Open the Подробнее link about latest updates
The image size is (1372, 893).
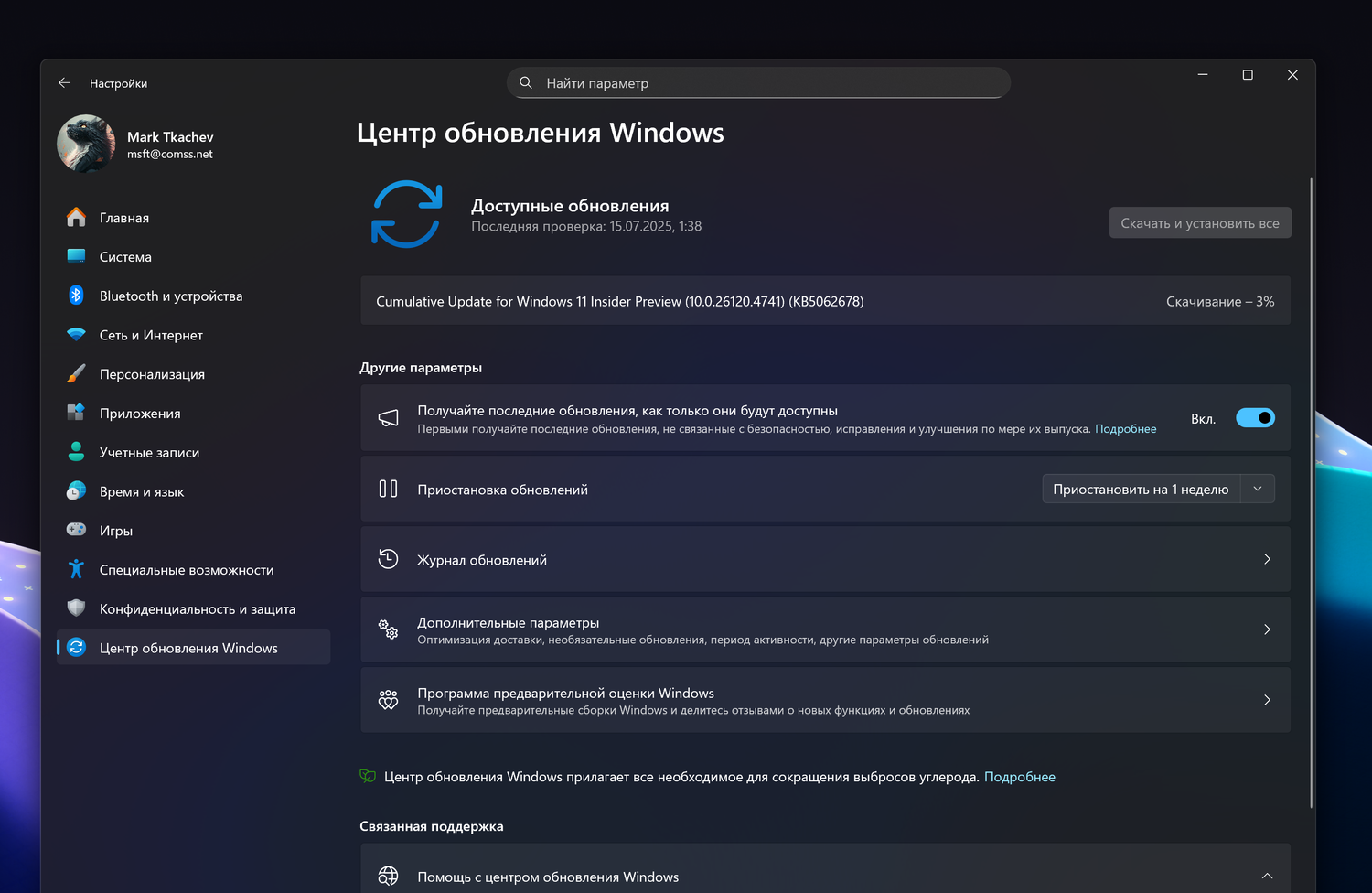point(1125,429)
